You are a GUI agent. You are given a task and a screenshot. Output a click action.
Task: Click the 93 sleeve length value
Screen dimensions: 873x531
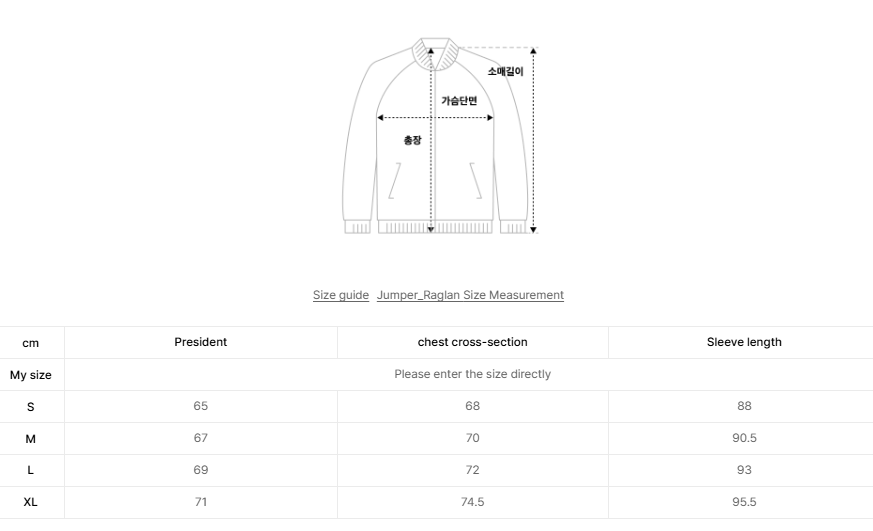click(744, 470)
